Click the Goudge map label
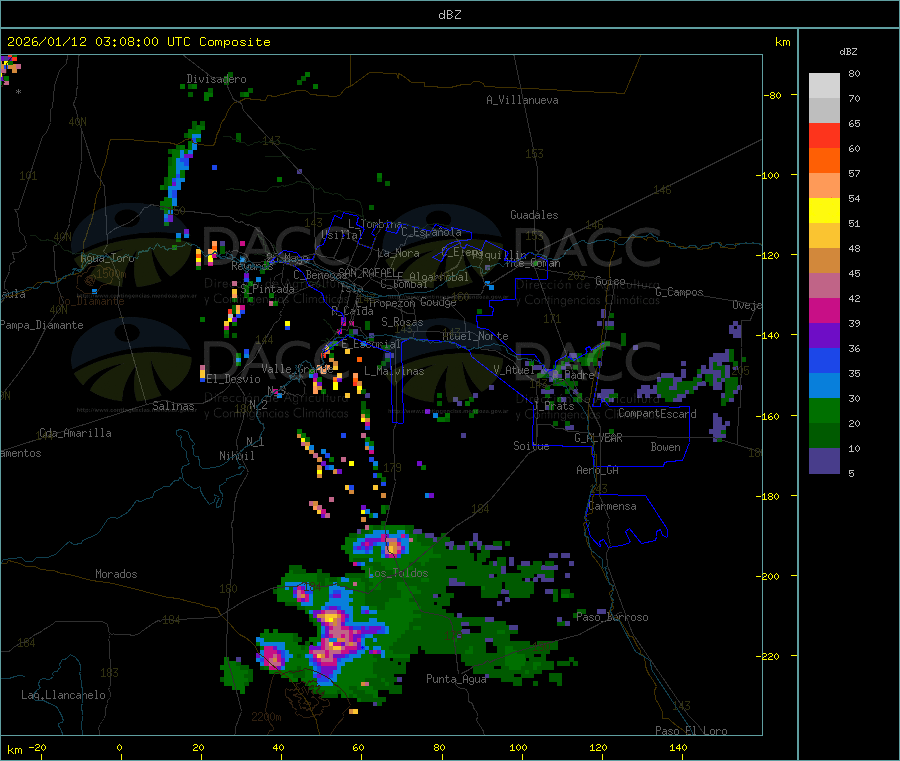 click(438, 302)
